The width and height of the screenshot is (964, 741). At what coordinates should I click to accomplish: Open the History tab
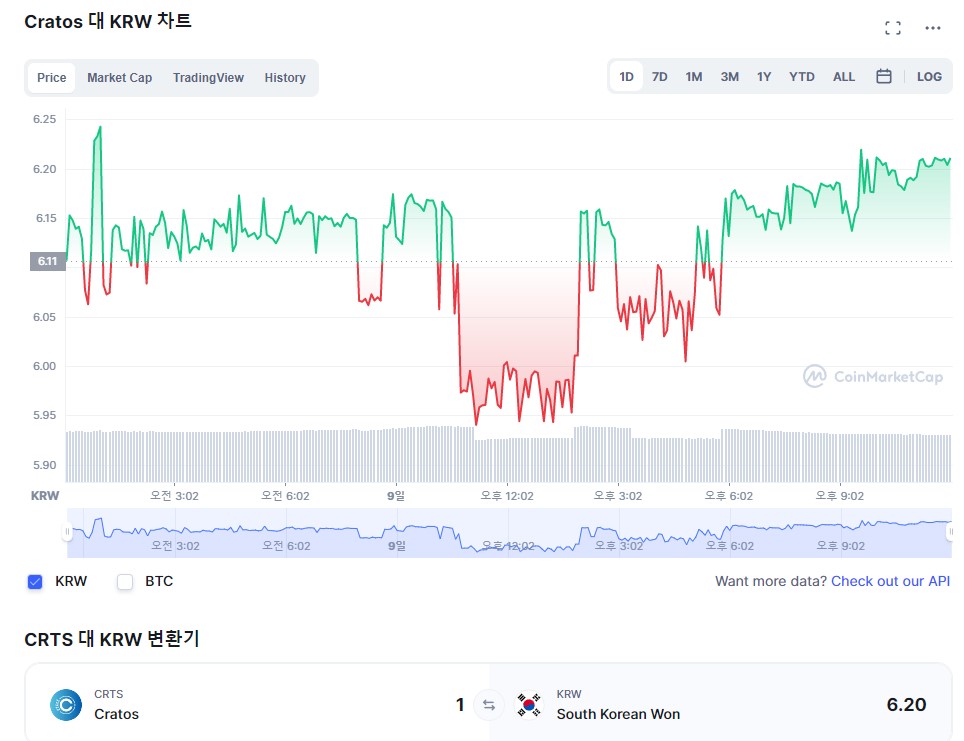285,77
